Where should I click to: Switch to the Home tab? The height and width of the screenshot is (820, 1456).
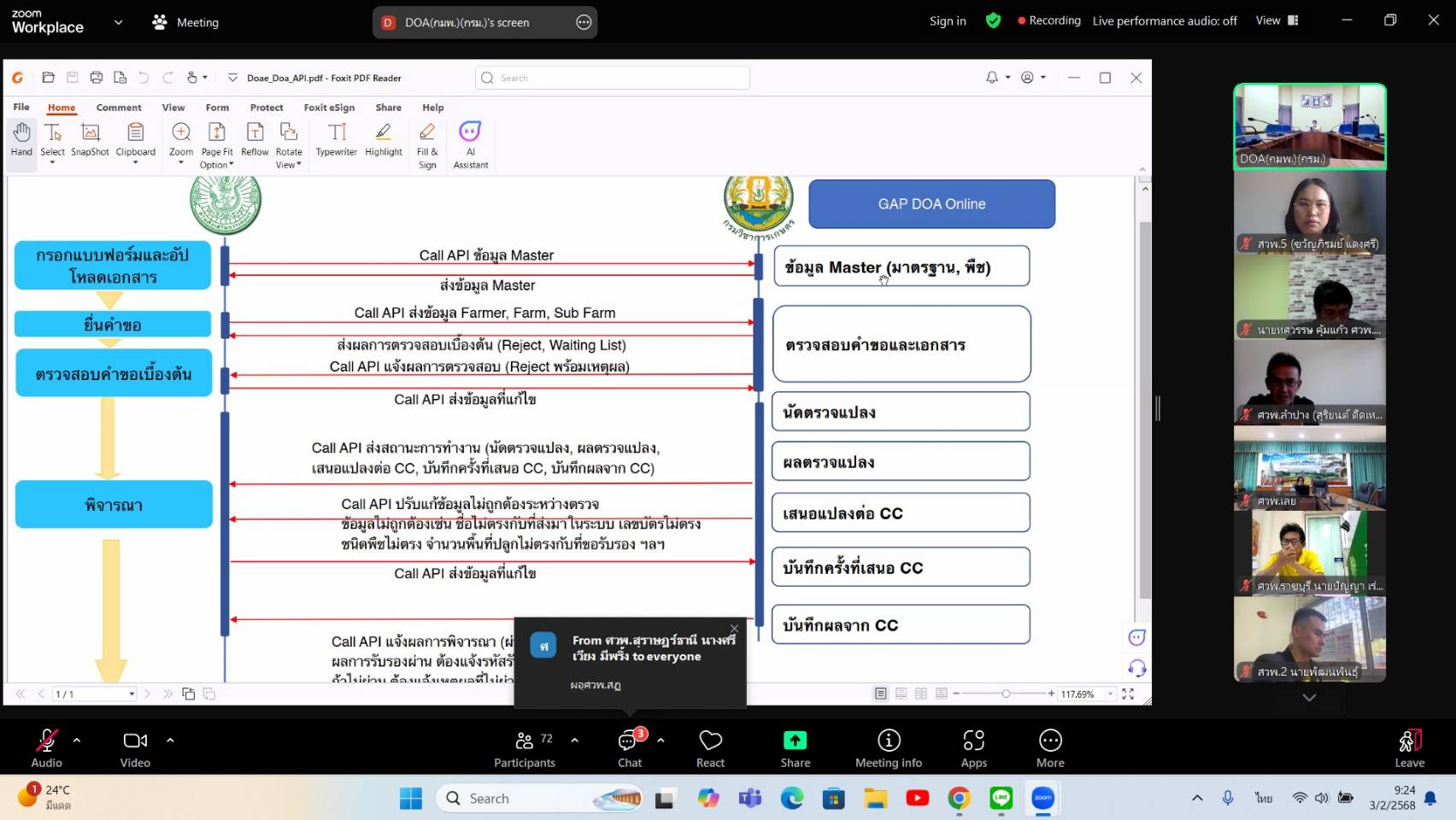pyautogui.click(x=62, y=108)
